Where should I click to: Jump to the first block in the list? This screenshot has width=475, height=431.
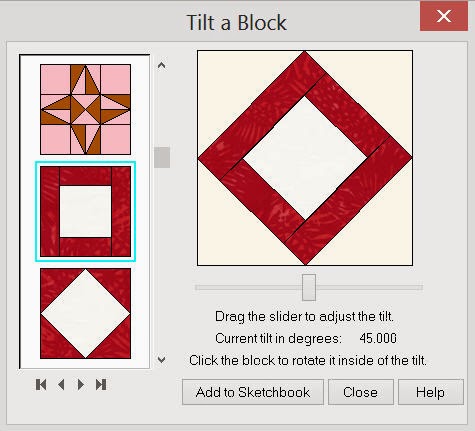tap(41, 385)
